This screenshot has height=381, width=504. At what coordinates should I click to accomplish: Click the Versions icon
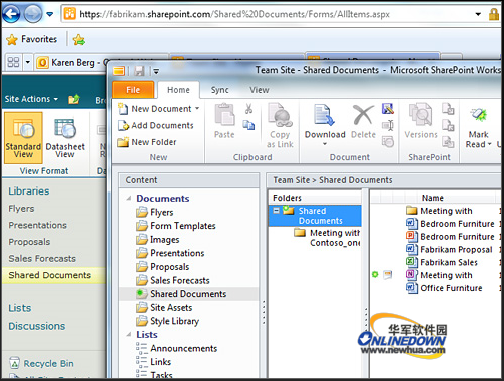421,115
